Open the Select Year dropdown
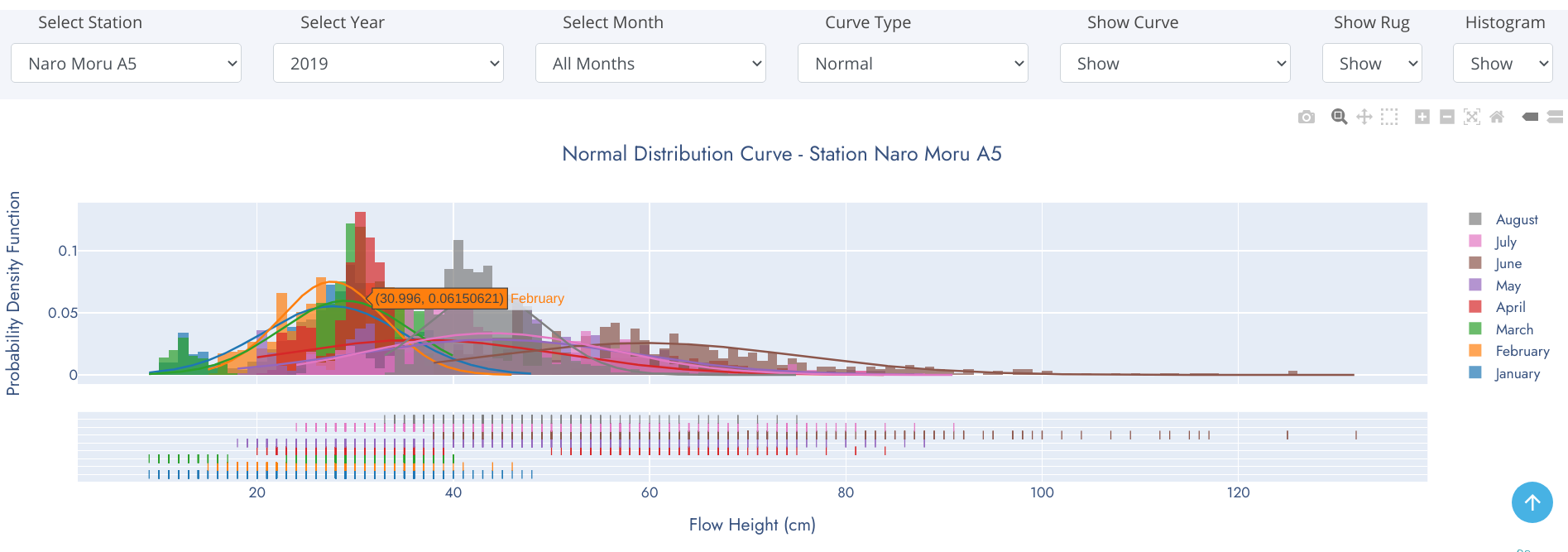Viewport: 1568px width, 552px height. pyautogui.click(x=388, y=63)
